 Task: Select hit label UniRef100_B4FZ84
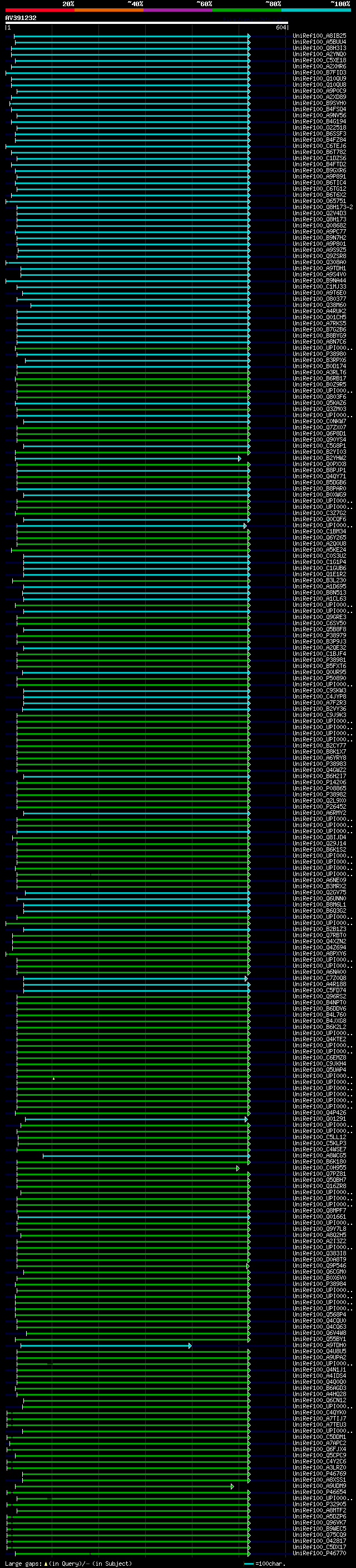coord(319,140)
